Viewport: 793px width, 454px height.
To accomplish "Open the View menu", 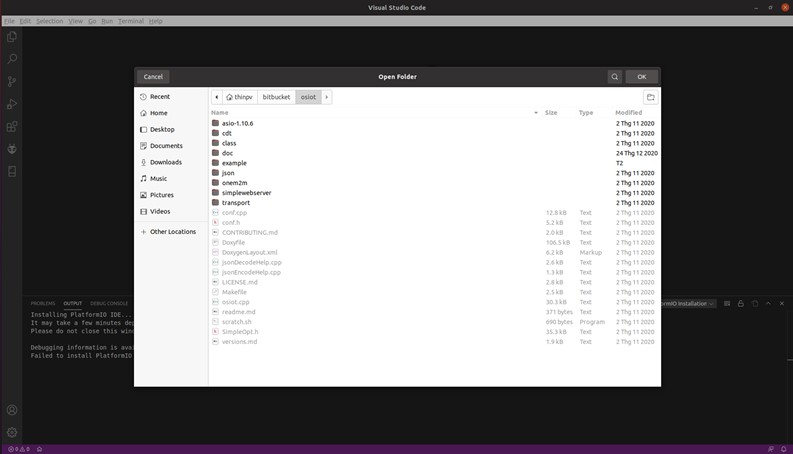I will pos(75,21).
